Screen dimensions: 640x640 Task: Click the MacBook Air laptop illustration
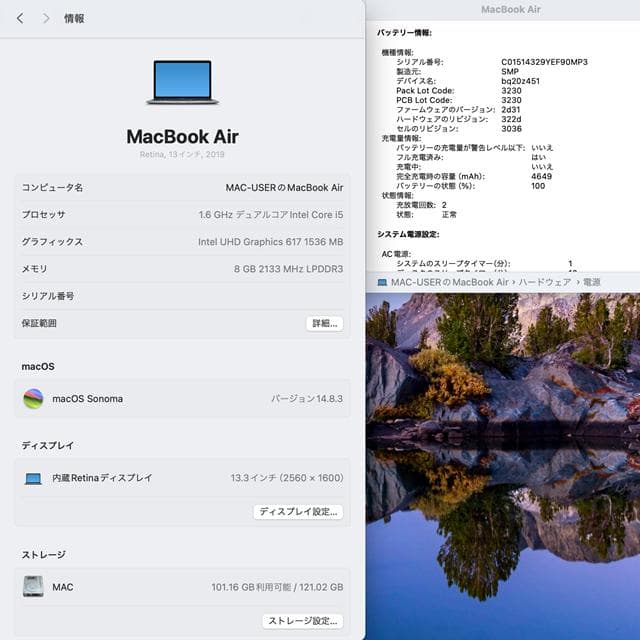coord(182,82)
